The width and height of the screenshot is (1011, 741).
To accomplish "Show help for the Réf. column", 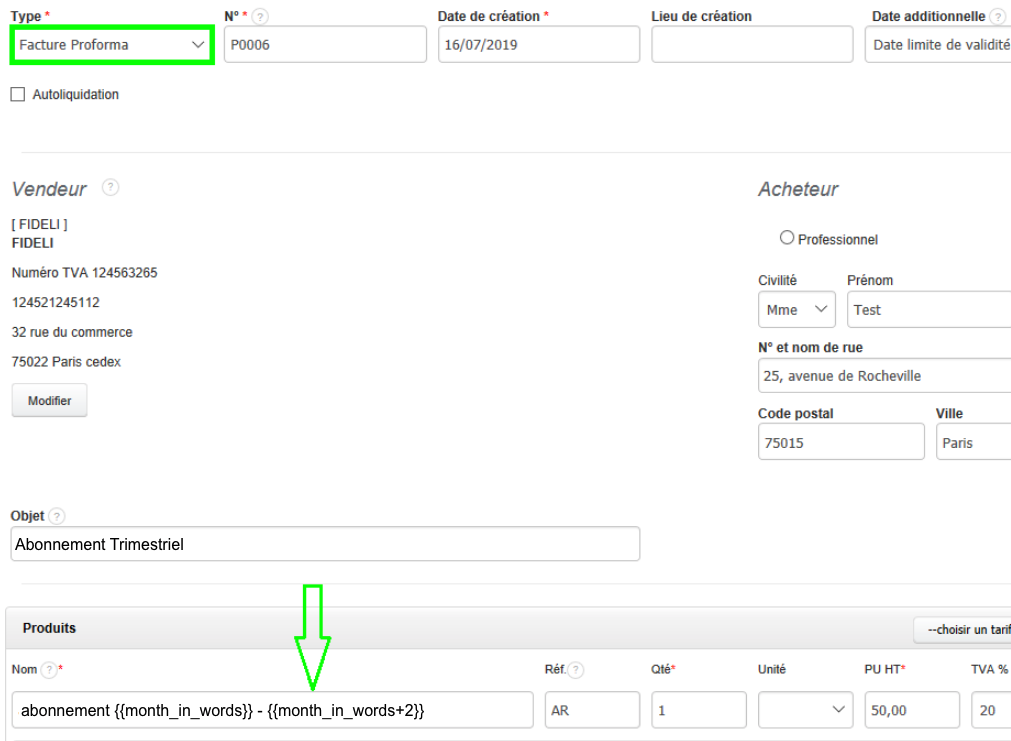I will point(575,670).
